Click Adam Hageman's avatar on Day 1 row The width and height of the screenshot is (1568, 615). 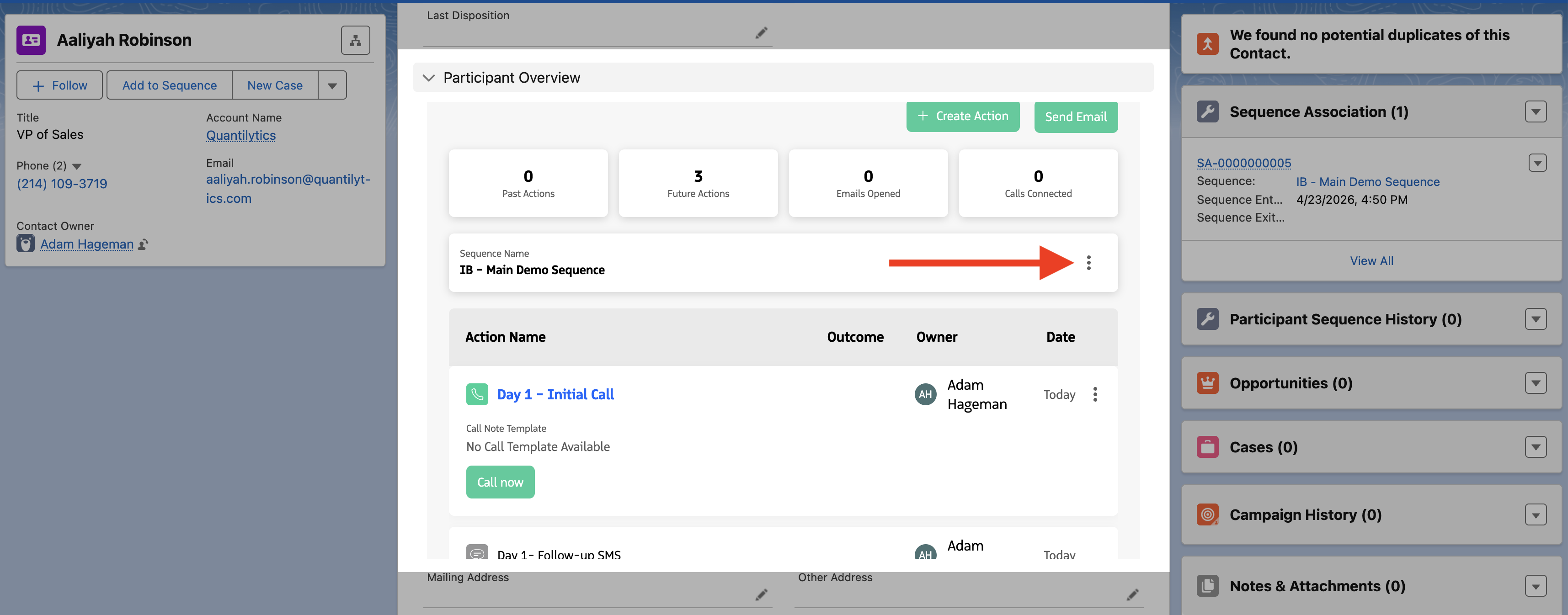click(x=925, y=393)
